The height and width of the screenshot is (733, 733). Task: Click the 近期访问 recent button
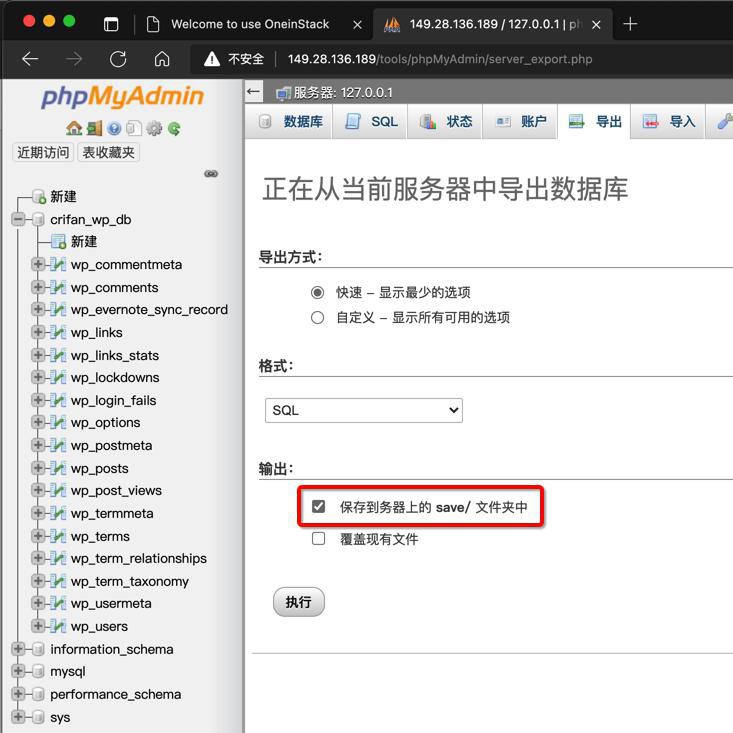pyautogui.click(x=43, y=152)
